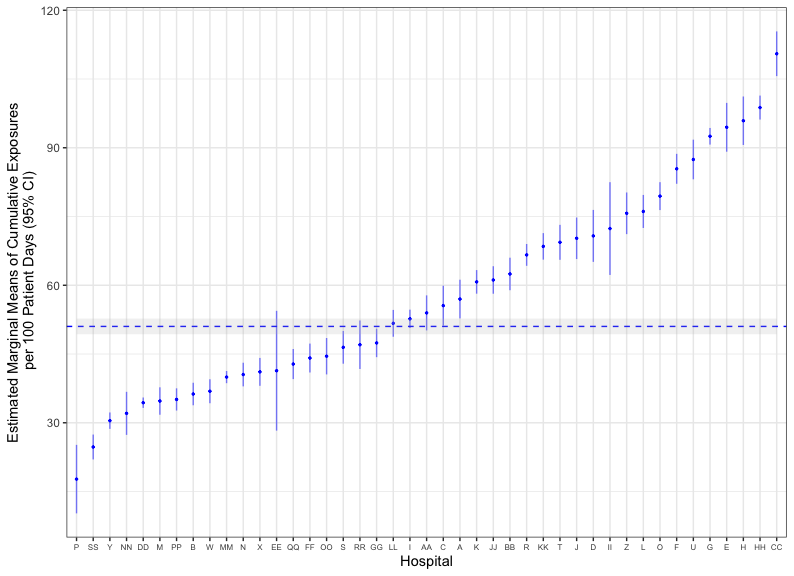Choose the axis tick label "KK"
Image resolution: width=794 pixels, height=576 pixels.
(543, 547)
